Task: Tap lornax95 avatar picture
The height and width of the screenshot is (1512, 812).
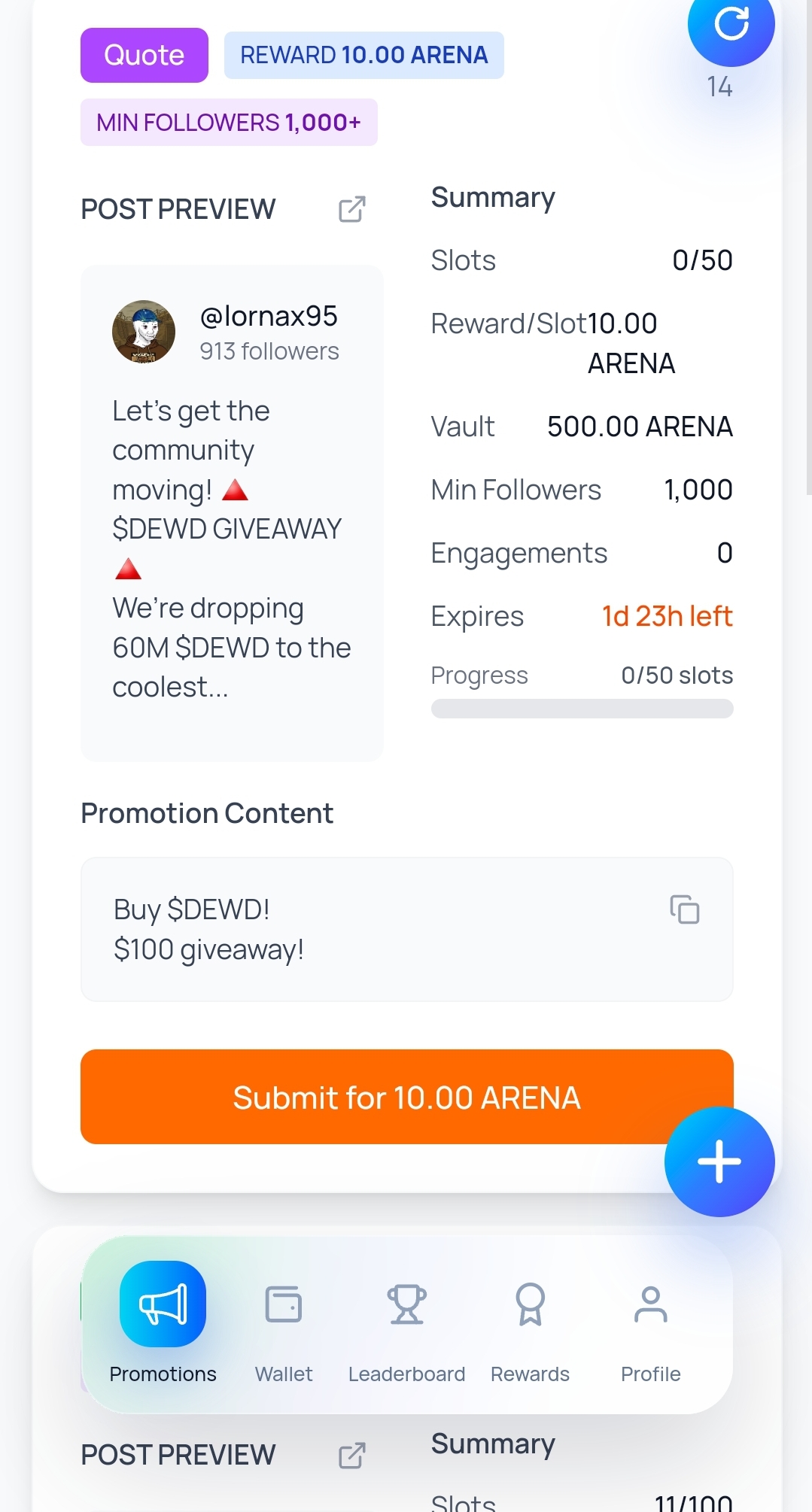Action: point(144,332)
